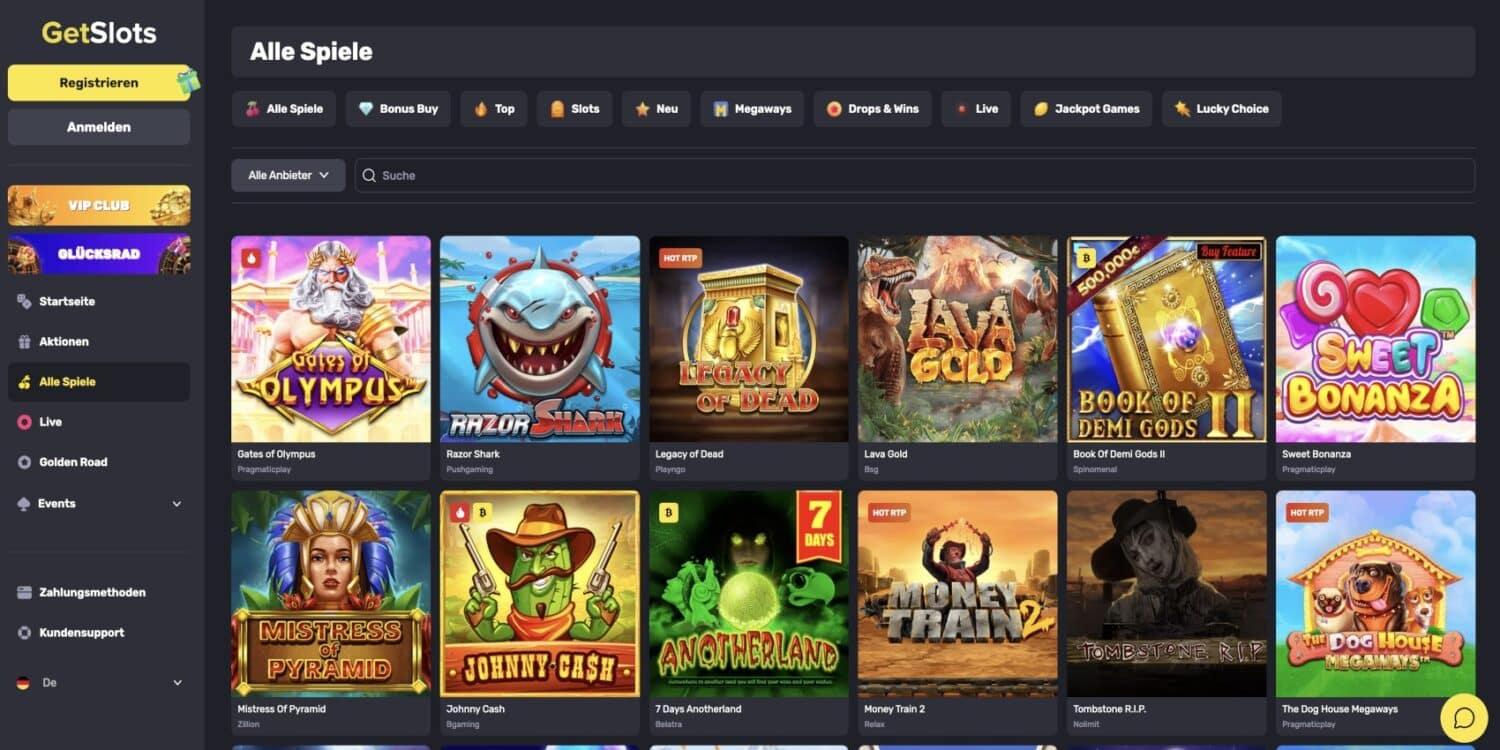Open the Money Train 2 game tile
This screenshot has height=750, width=1500.
957,593
